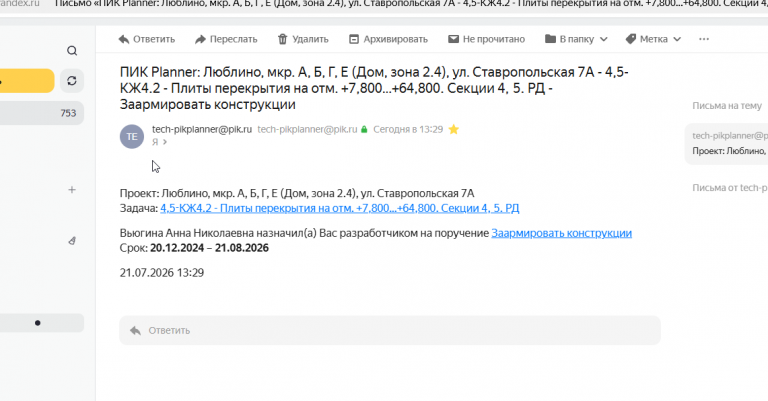Click the Ответить quick reply field
This screenshot has height=401, width=768.
[390, 330]
